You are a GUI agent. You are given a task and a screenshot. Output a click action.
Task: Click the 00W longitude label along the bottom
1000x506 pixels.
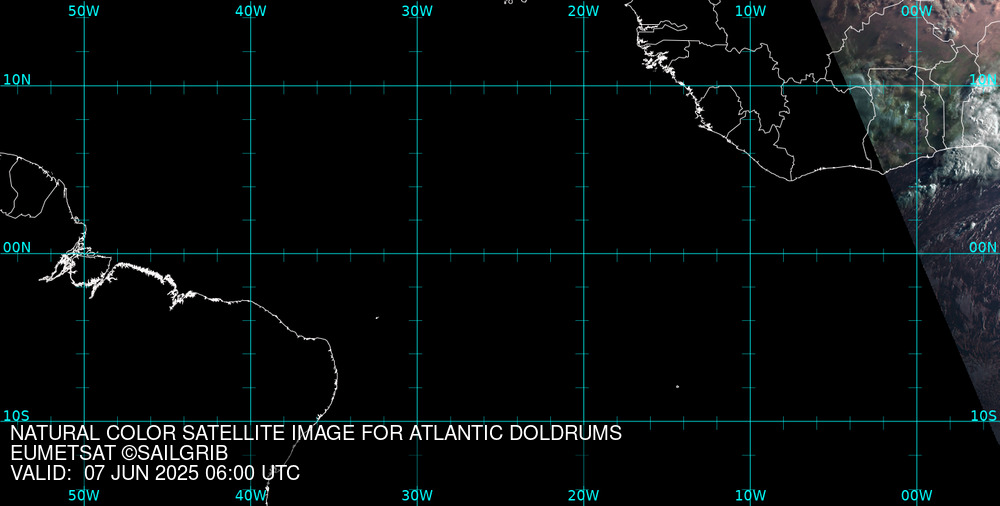[x=917, y=495]
